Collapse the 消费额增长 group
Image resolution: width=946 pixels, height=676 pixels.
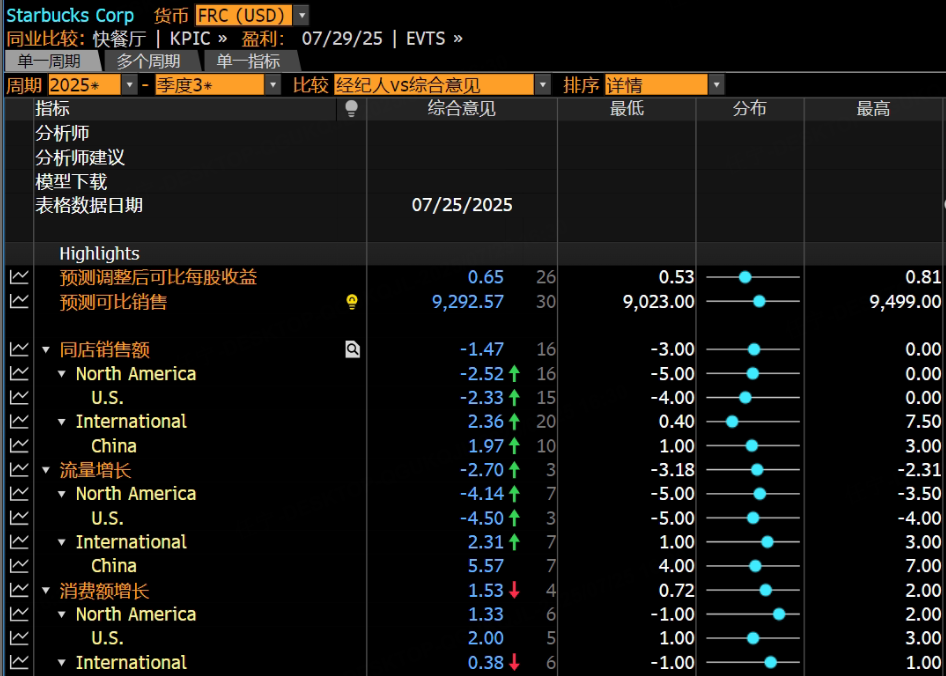46,591
